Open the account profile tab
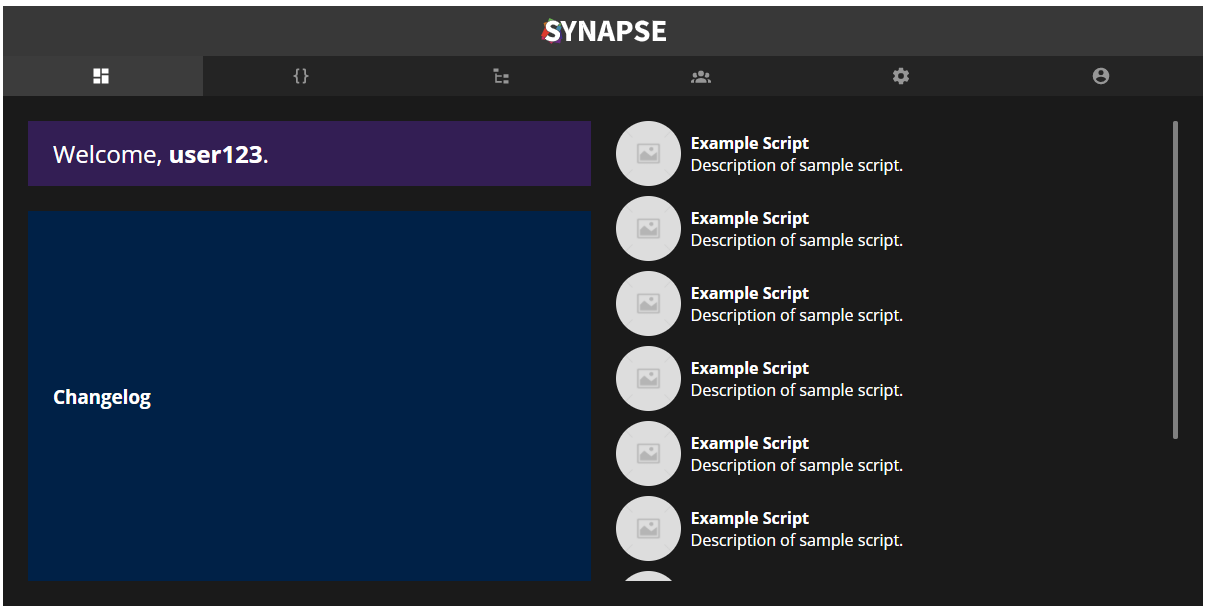Screen dimensions: 1210x610 click(1101, 76)
